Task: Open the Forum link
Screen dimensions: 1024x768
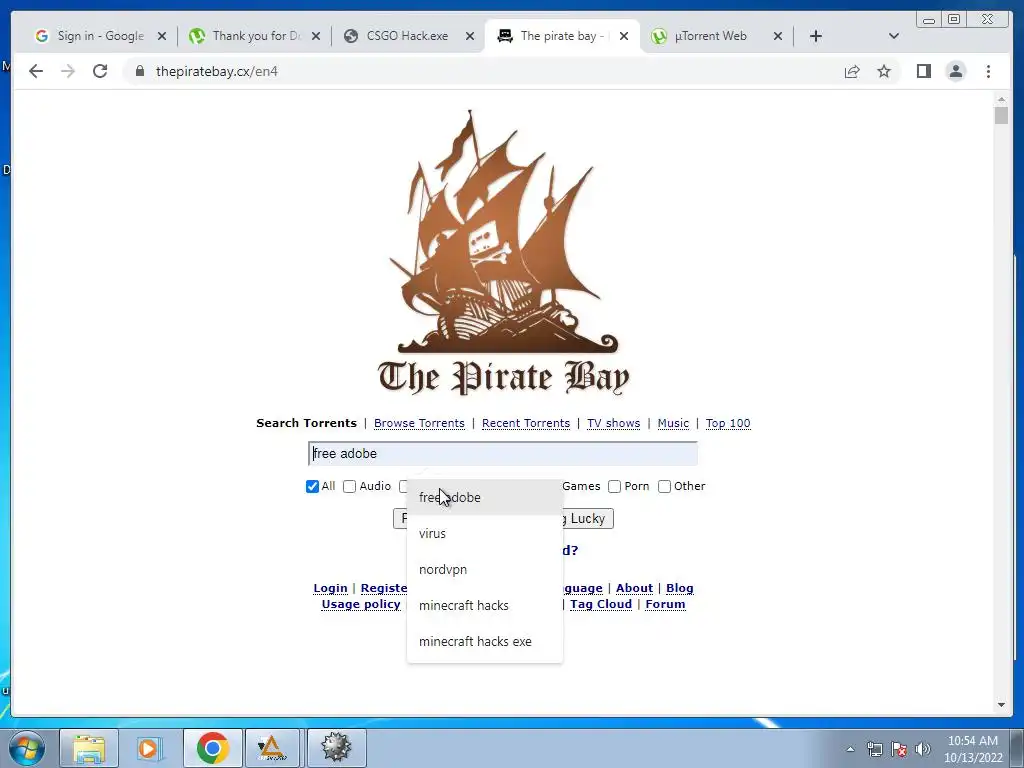Action: pos(665,605)
